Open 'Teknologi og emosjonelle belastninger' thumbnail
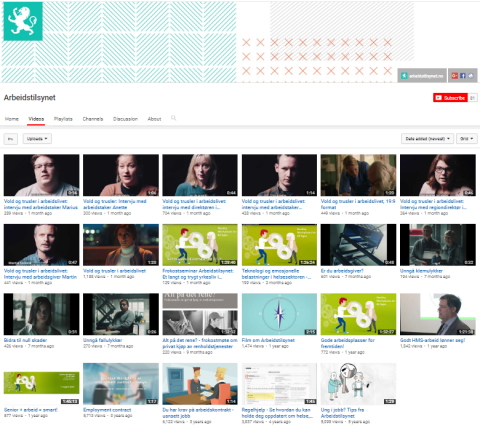 point(279,245)
